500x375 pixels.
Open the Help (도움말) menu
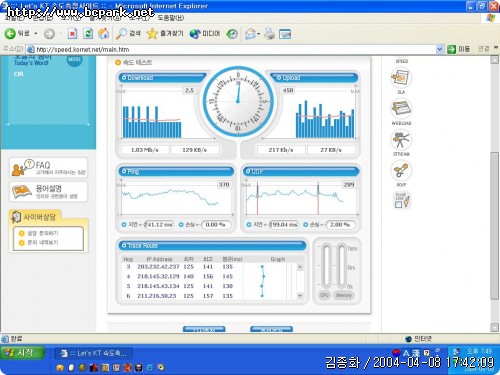pos(170,18)
